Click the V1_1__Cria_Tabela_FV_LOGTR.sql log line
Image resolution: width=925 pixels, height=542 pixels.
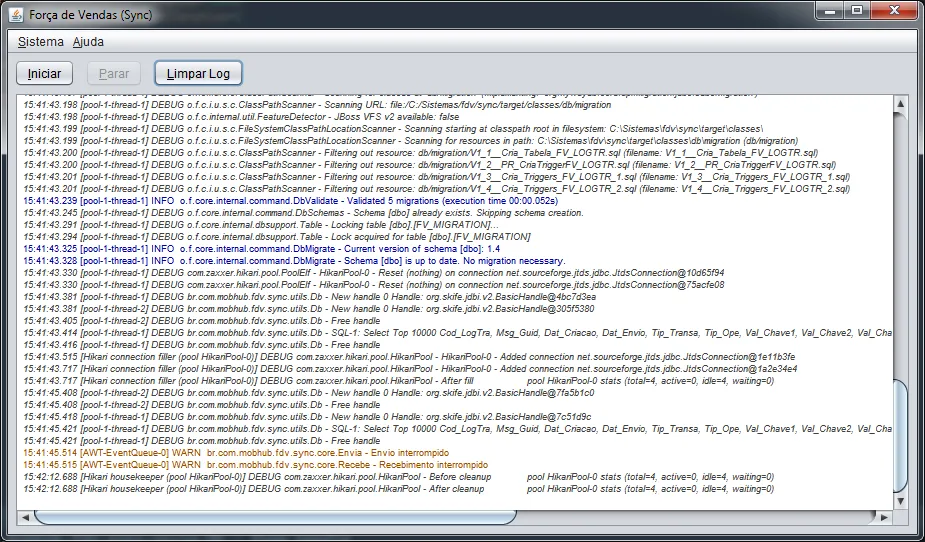(x=421, y=153)
